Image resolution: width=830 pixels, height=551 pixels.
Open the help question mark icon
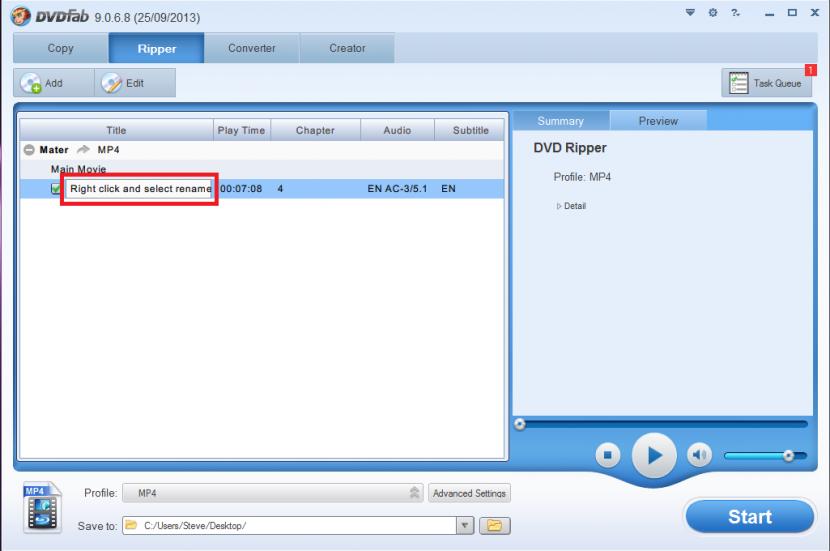736,12
